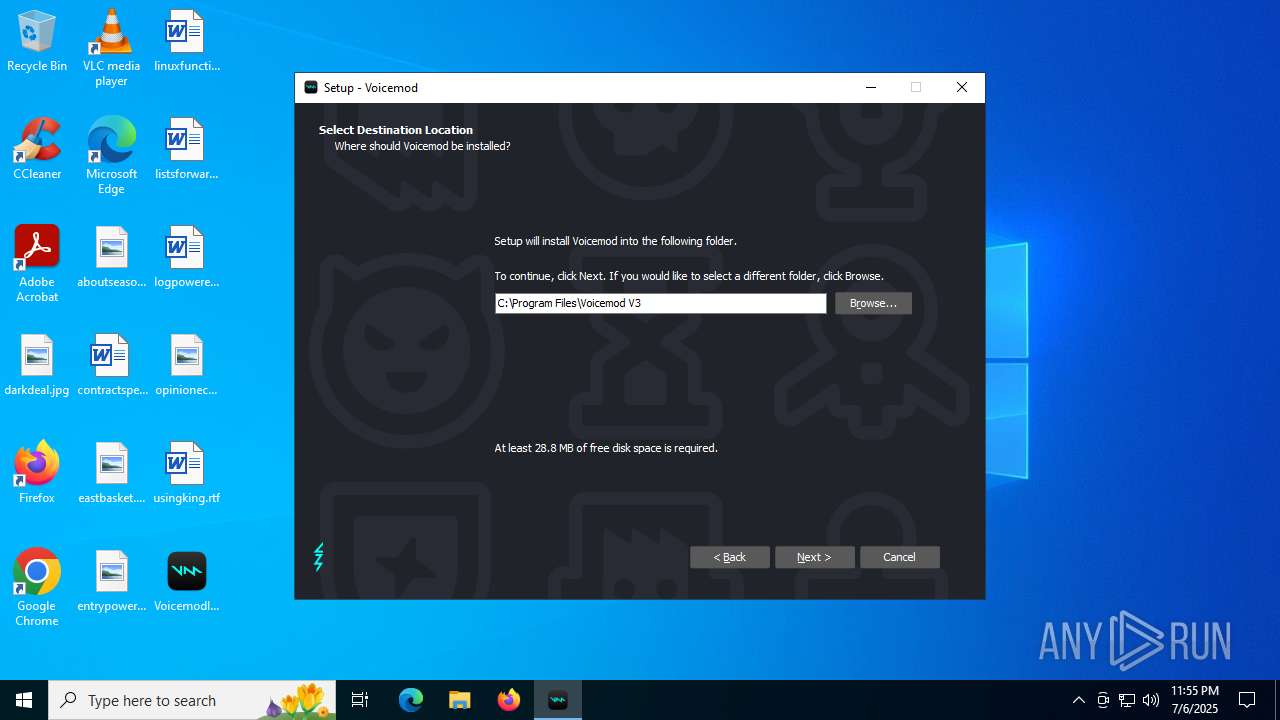The width and height of the screenshot is (1280, 720).
Task: Open Microsoft Edge from the taskbar
Action: pos(411,700)
